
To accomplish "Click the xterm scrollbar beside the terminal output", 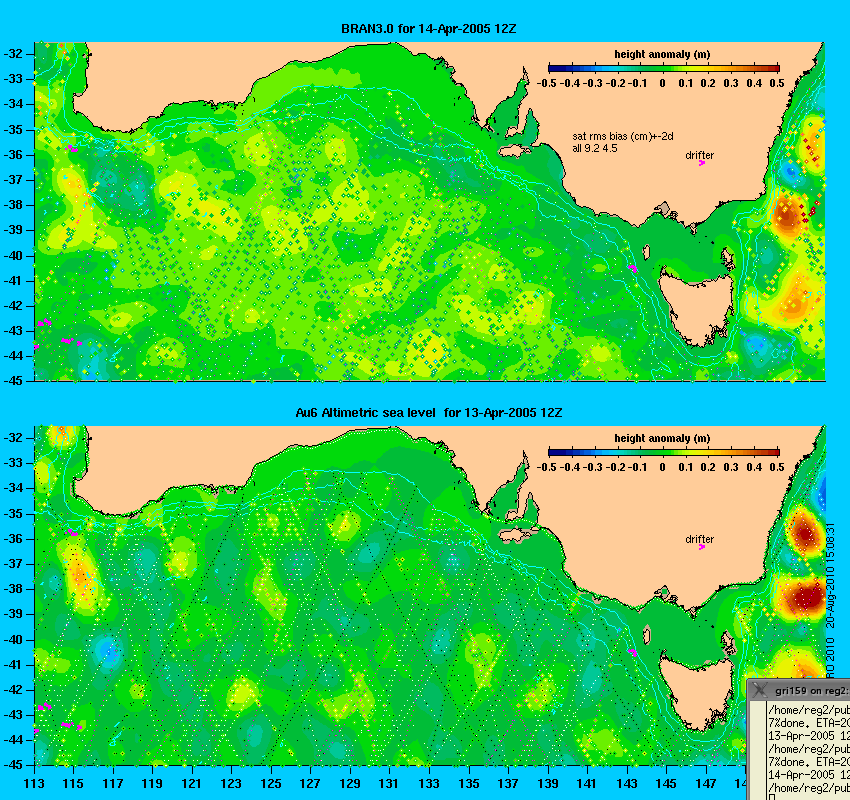I will tap(758, 751).
